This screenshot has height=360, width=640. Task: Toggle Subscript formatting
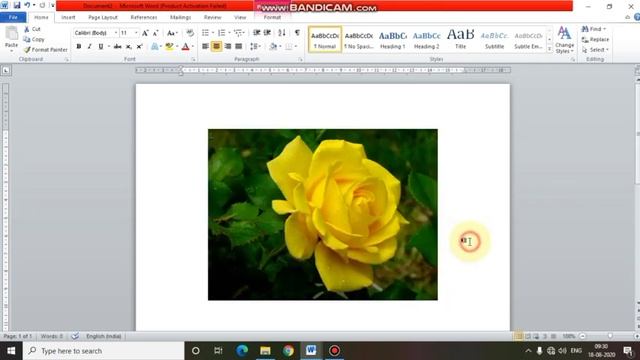pos(129,47)
